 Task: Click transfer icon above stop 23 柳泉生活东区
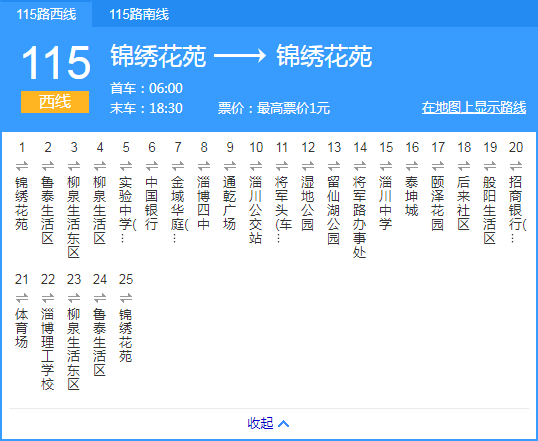click(x=74, y=298)
